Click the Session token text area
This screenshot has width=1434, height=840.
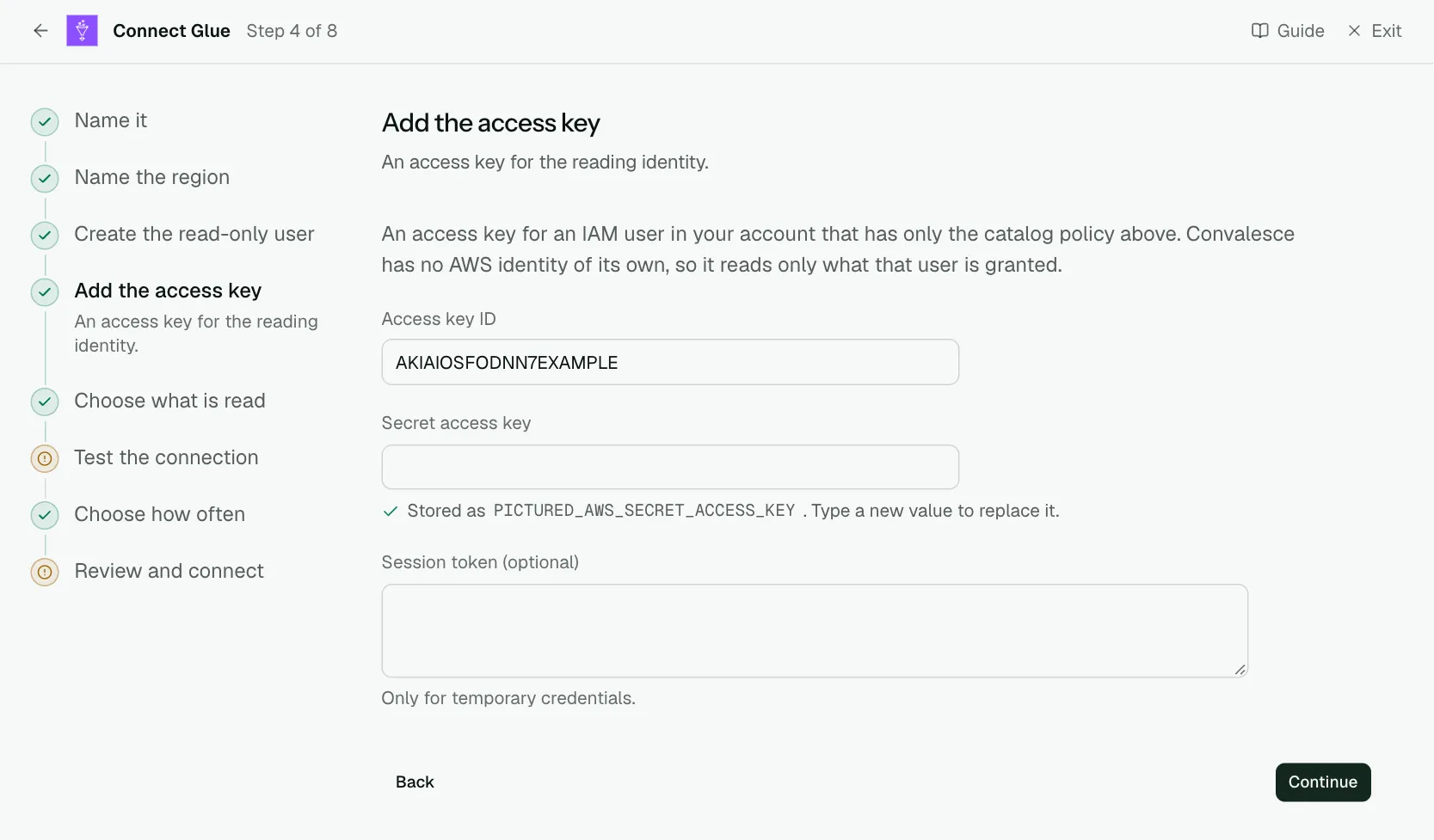point(815,631)
